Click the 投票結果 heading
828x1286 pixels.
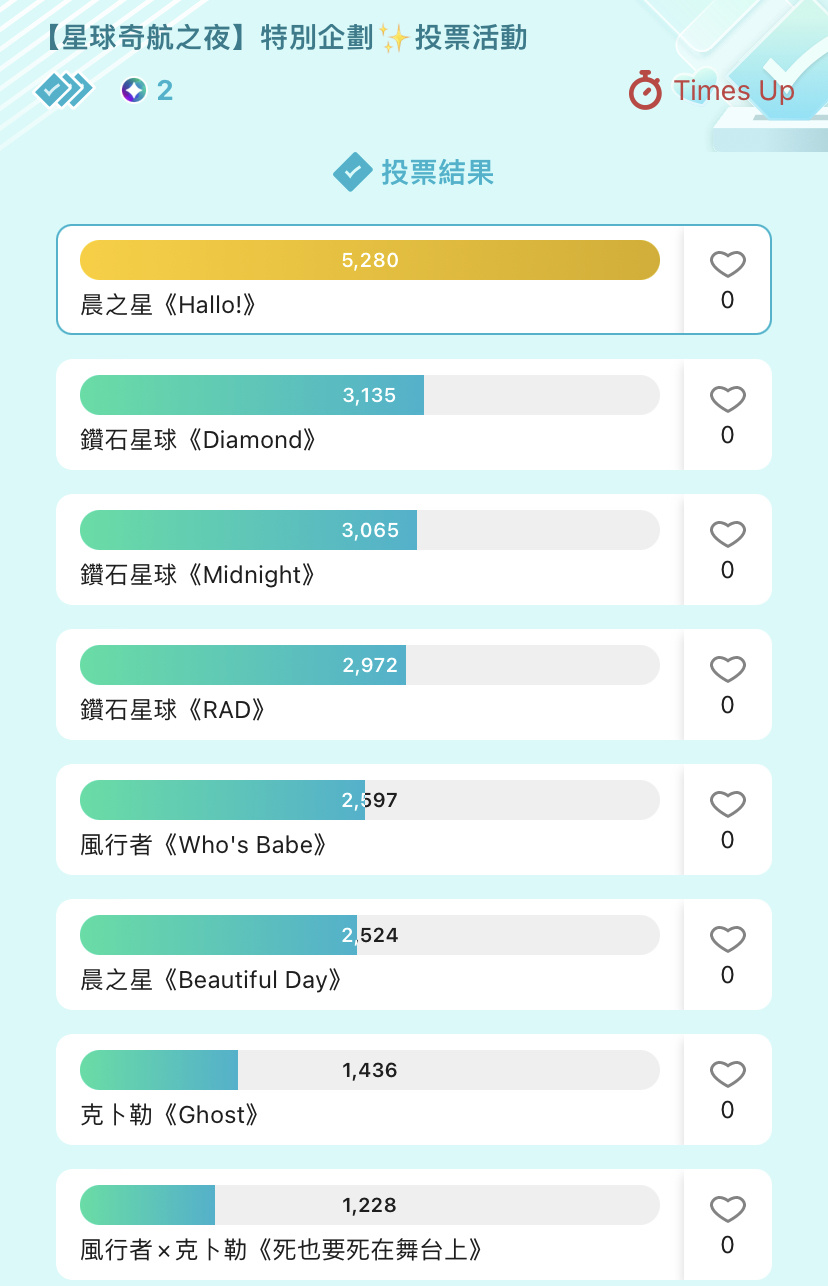click(x=437, y=173)
